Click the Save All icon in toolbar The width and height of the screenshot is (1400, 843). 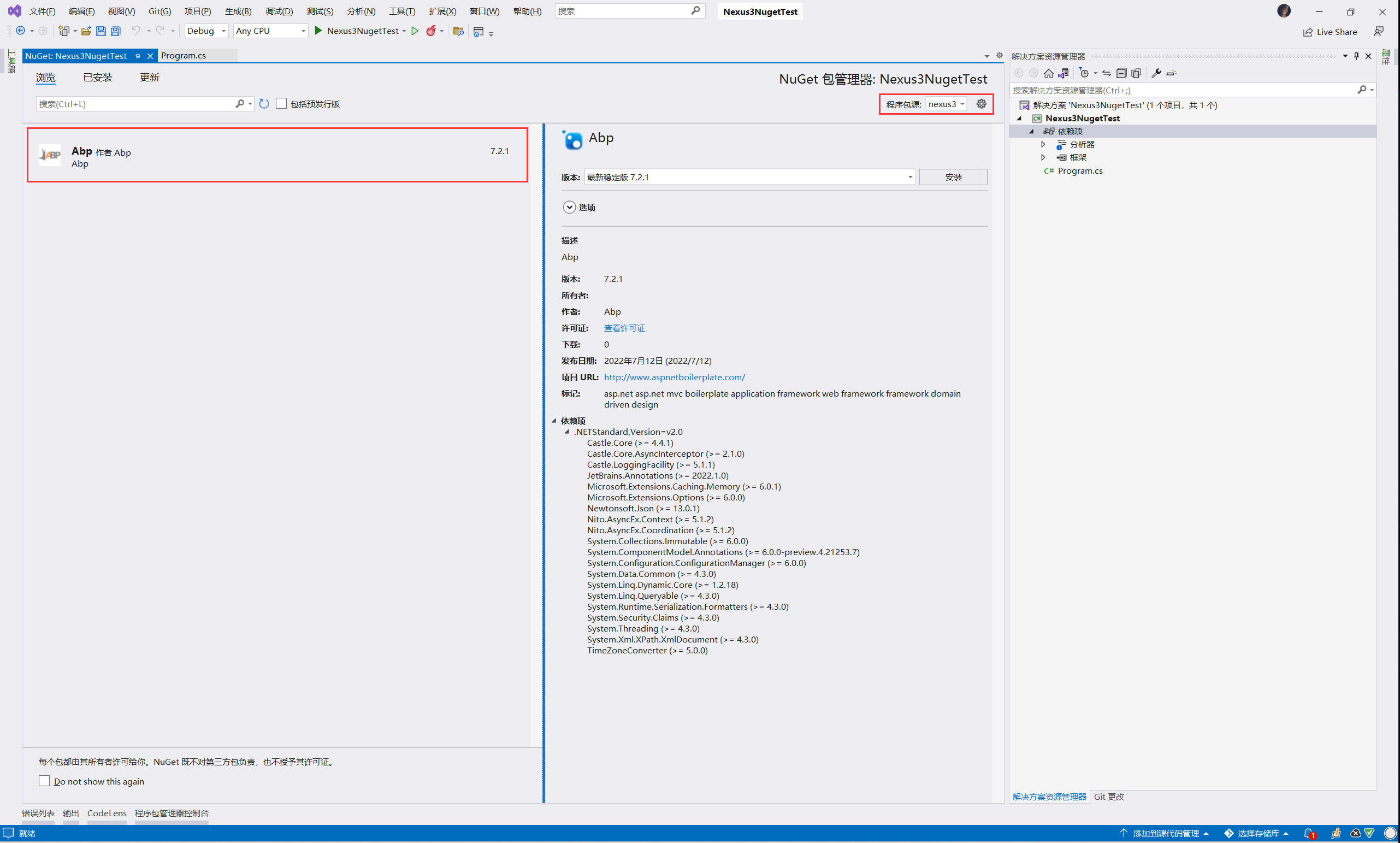click(x=115, y=31)
